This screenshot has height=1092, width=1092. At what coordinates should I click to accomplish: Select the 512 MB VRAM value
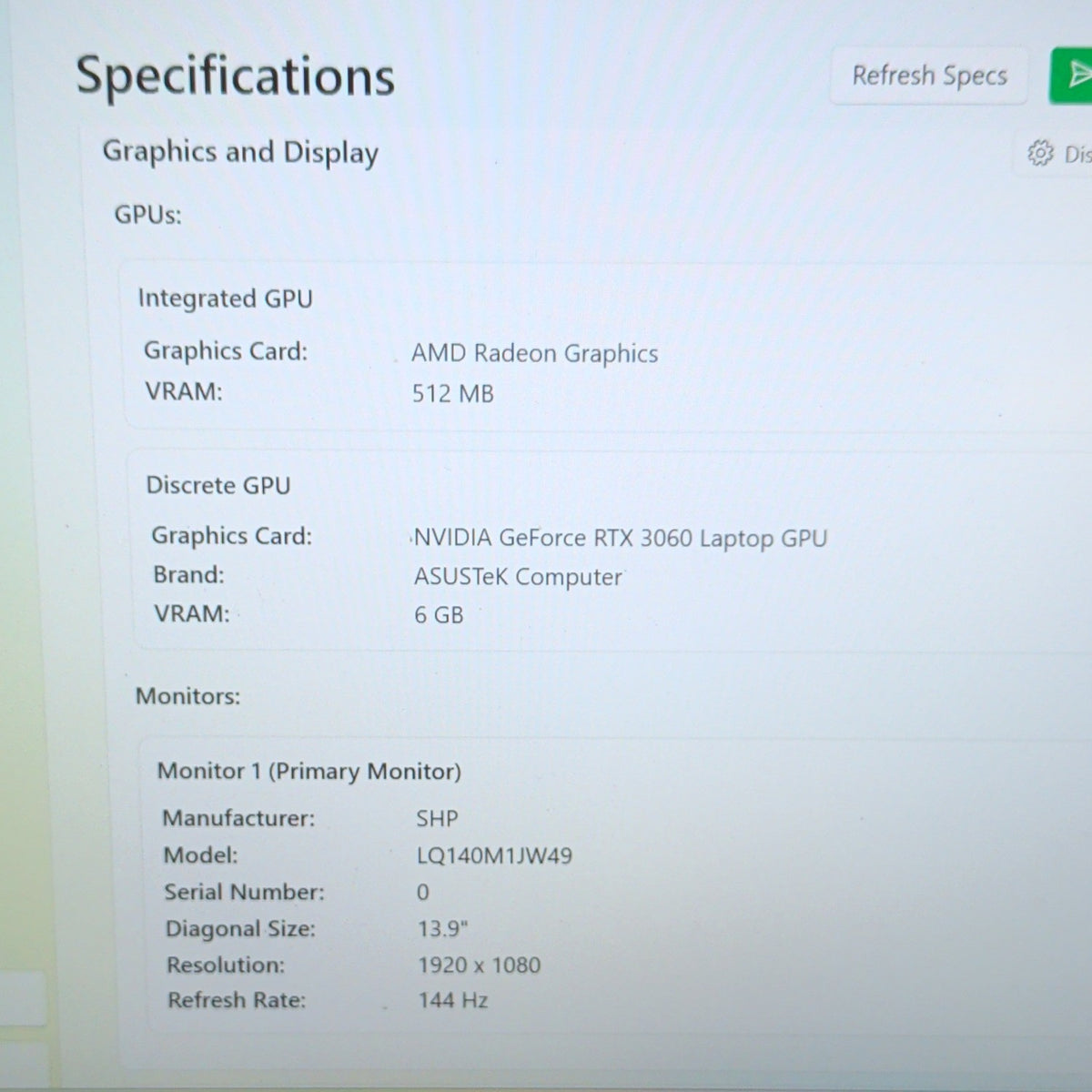tap(452, 393)
